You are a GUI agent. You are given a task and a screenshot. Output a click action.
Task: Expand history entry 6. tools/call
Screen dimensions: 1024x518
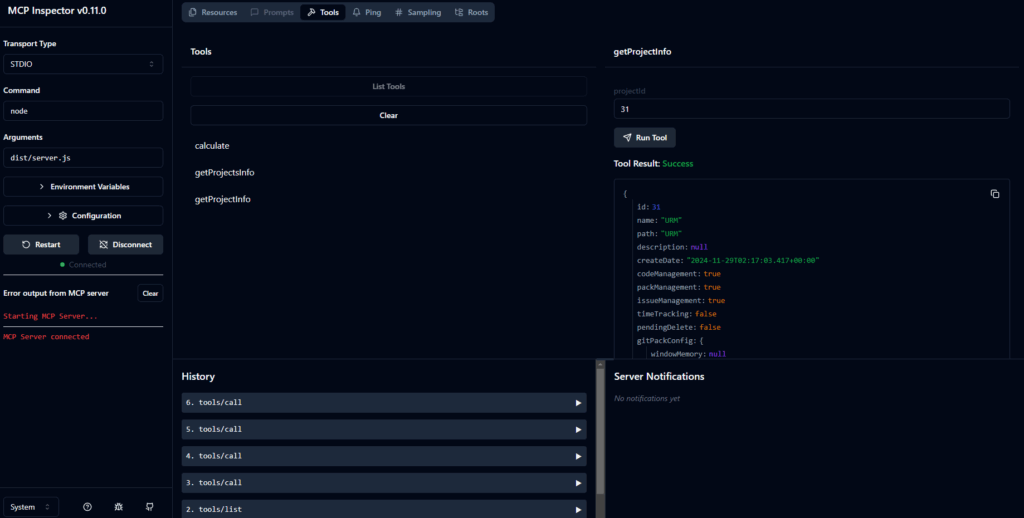(384, 403)
